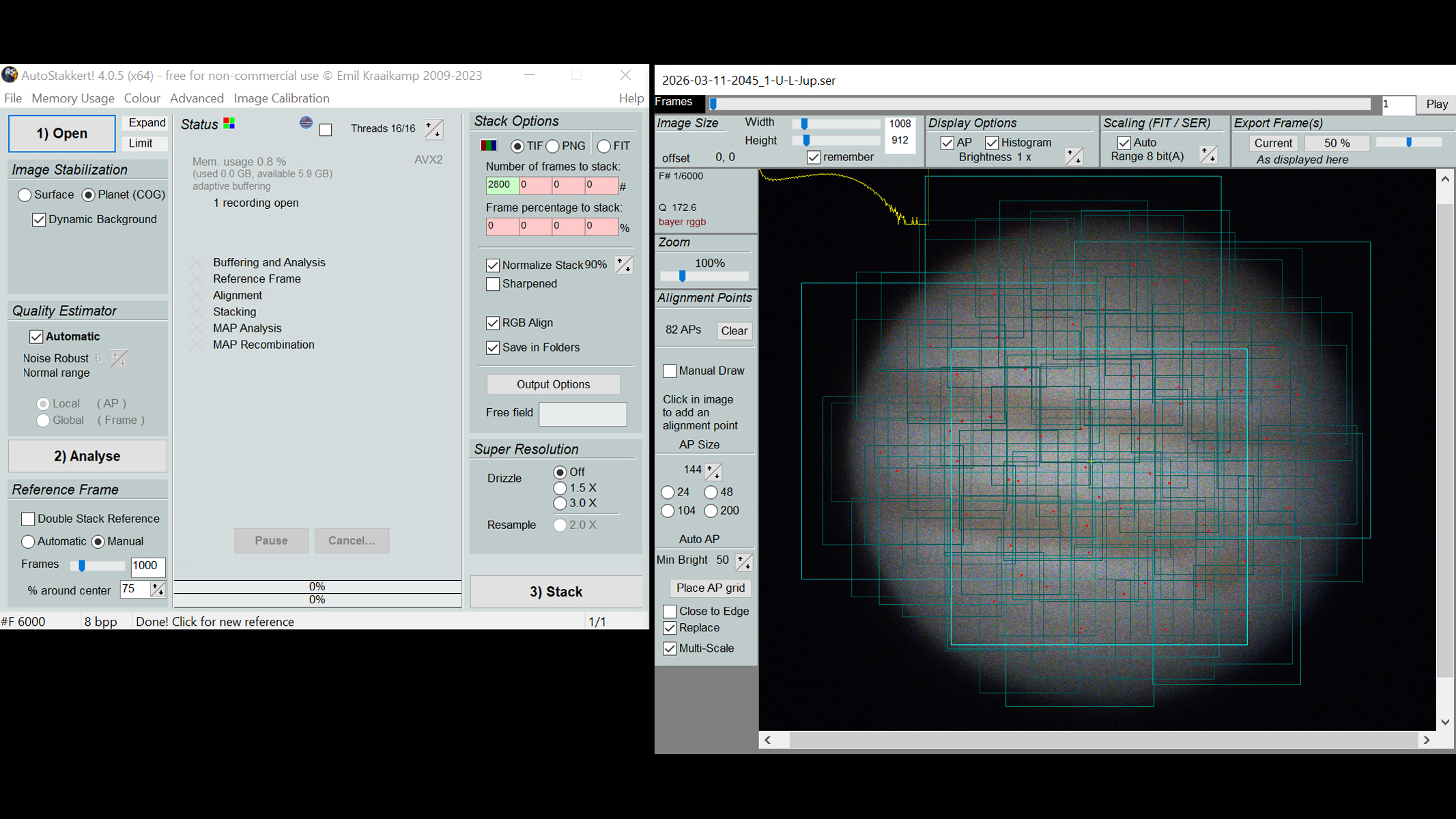Click the scroll left arrow of image view

pyautogui.click(x=768, y=740)
